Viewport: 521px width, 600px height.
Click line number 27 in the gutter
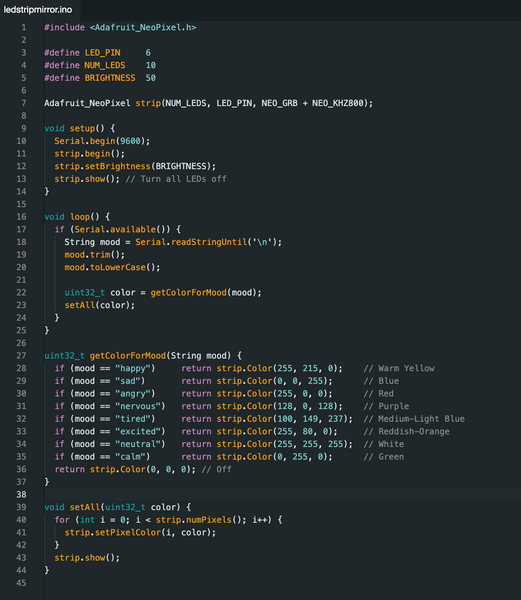[x=21, y=356]
